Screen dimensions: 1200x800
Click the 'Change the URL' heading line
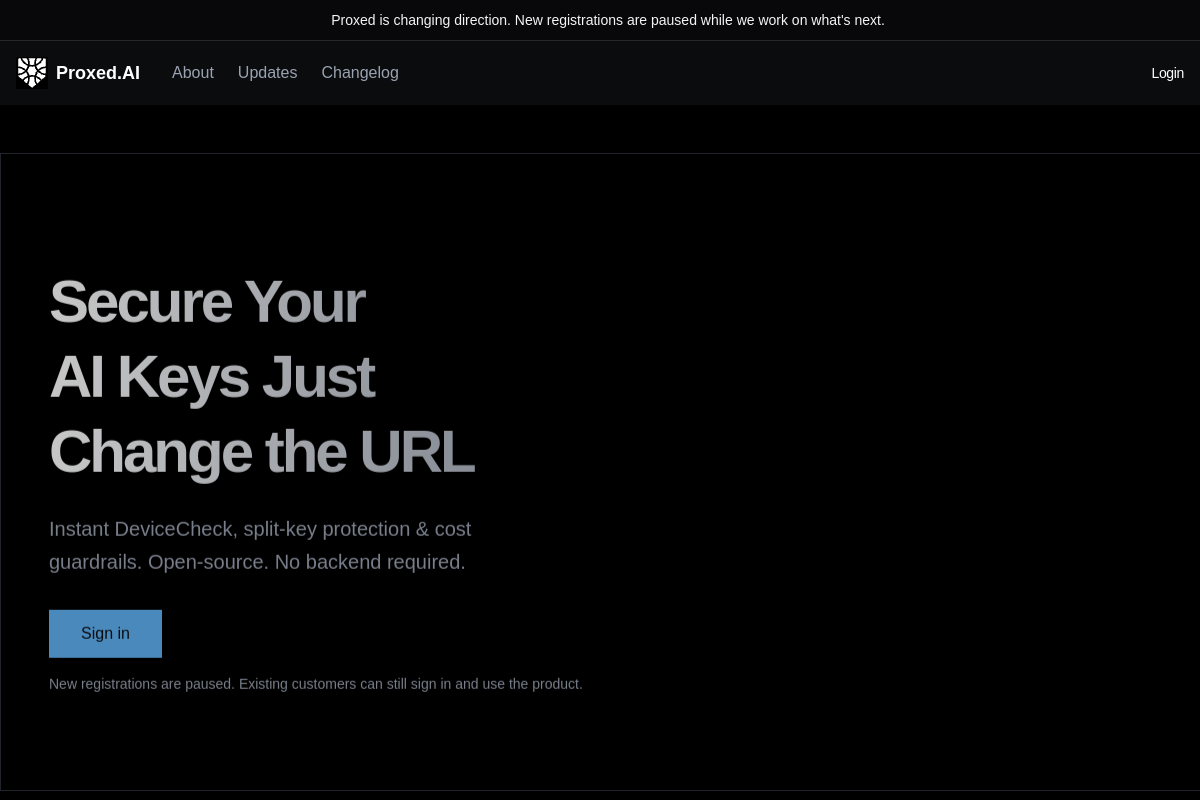(x=262, y=452)
